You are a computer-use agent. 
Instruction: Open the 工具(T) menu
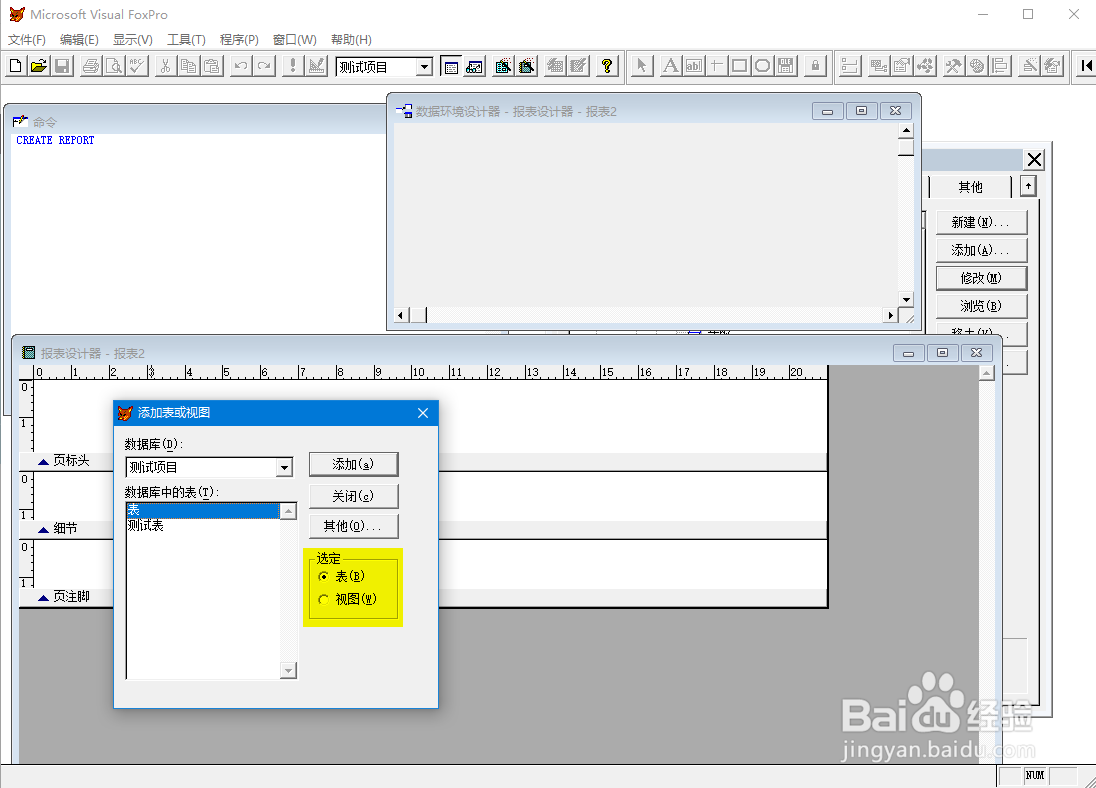[186, 40]
